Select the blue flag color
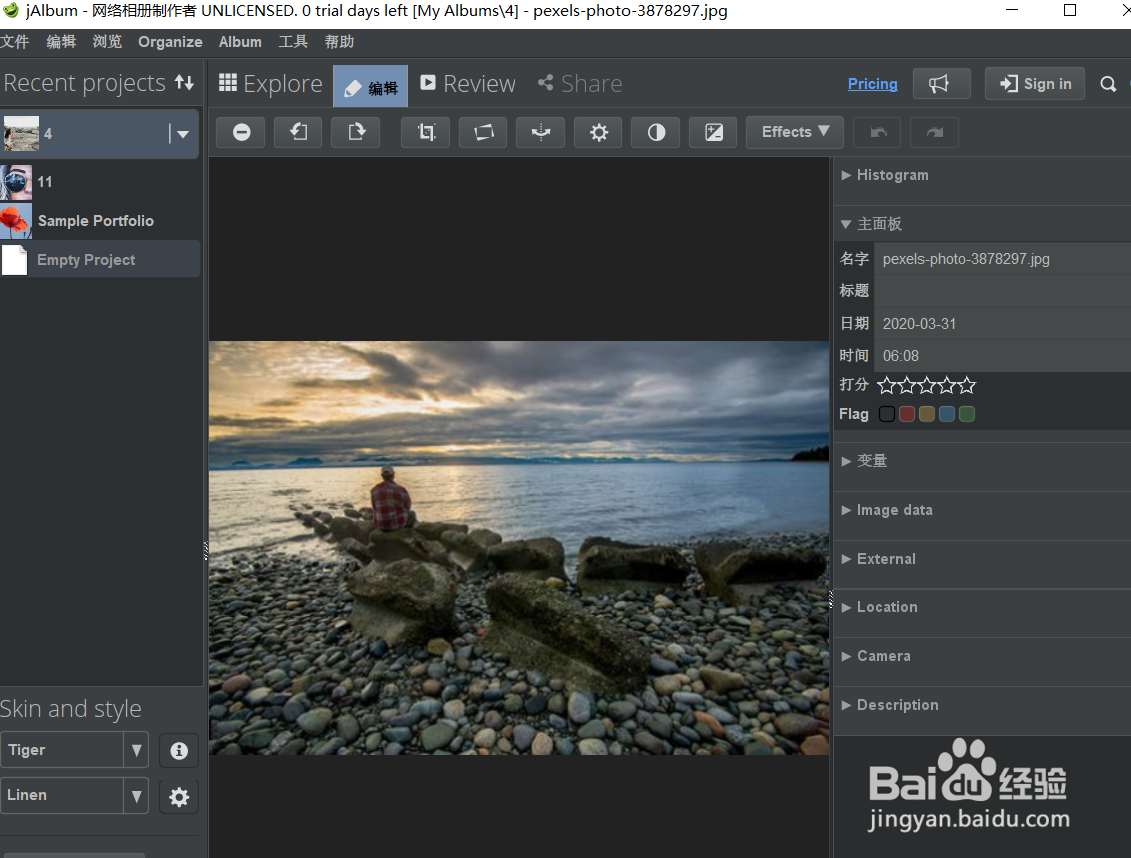 [947, 414]
